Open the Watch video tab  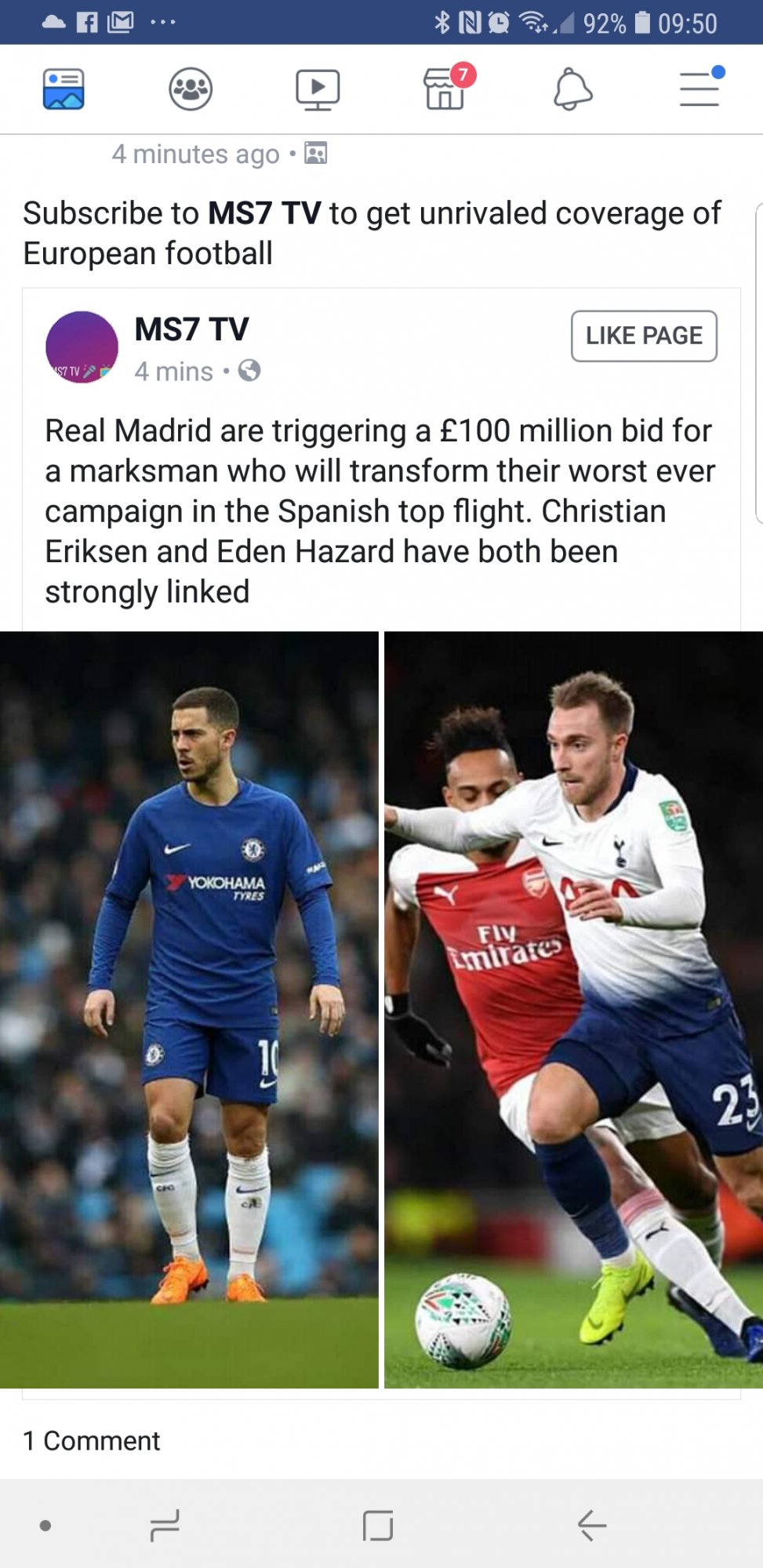318,89
